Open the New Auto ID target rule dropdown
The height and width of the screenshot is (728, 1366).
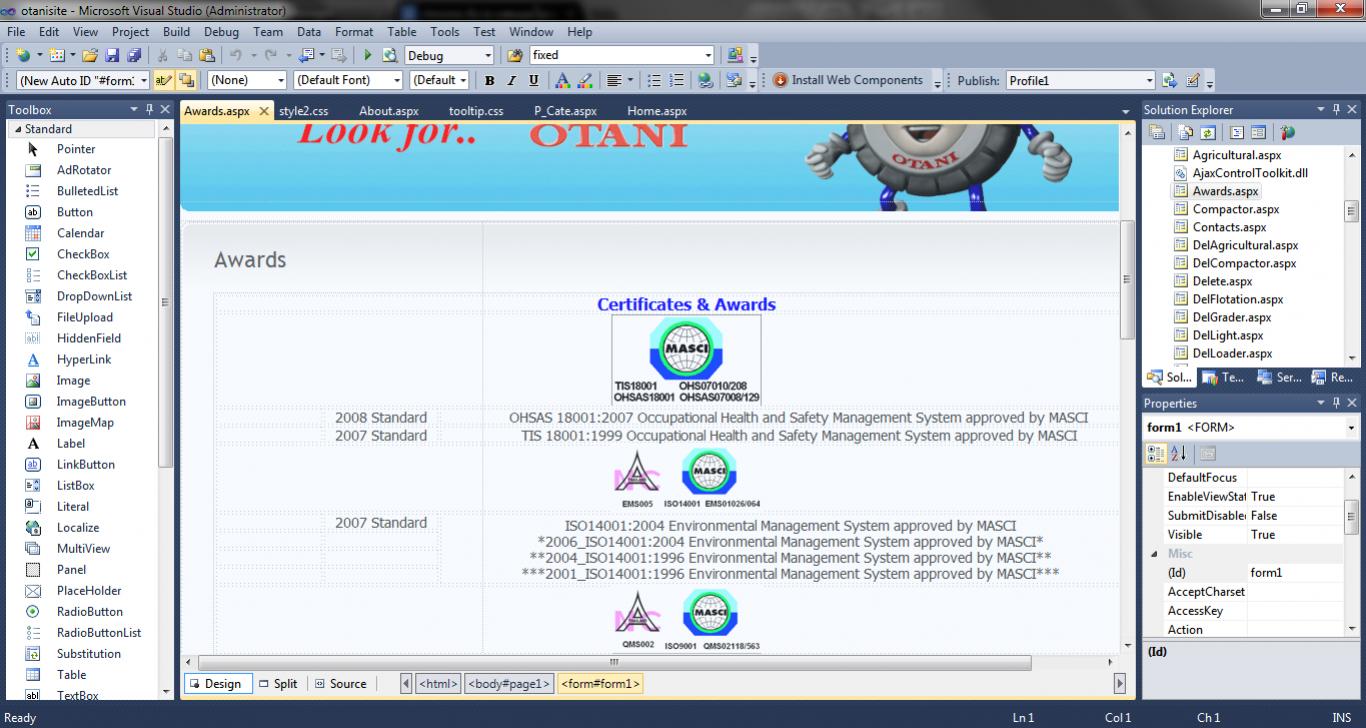click(143, 81)
